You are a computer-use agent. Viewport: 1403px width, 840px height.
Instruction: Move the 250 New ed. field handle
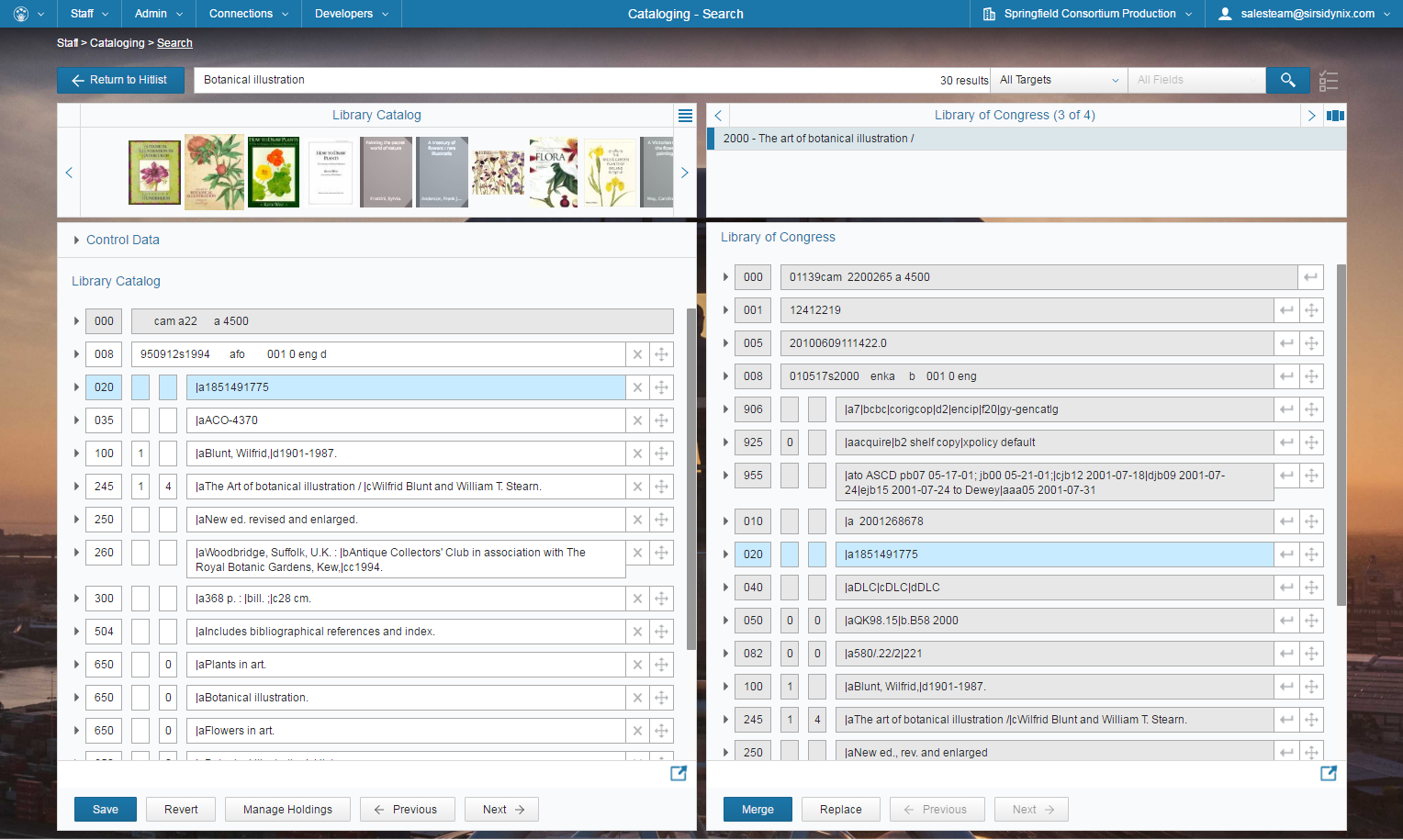pyautogui.click(x=661, y=520)
